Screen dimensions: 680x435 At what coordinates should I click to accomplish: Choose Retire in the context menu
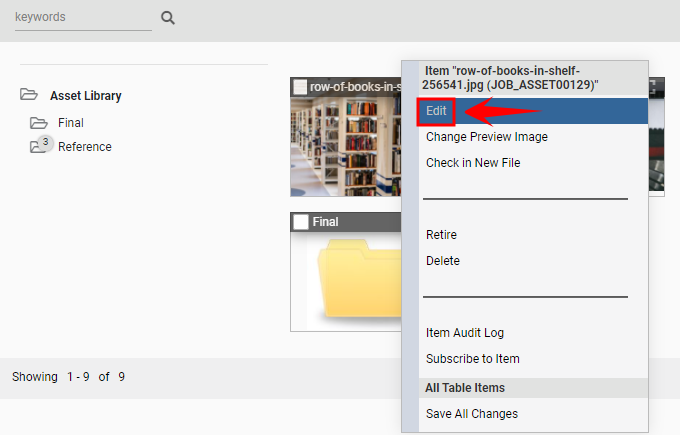[x=533, y=235]
